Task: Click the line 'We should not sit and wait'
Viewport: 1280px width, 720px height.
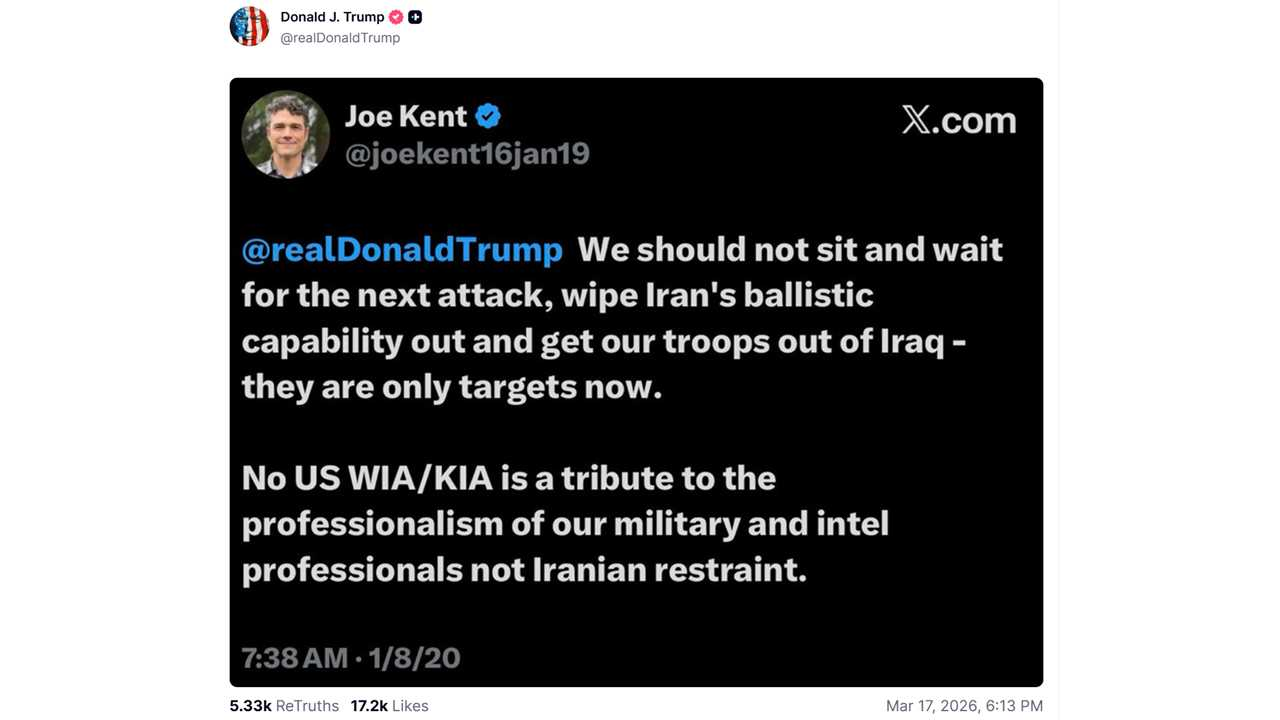Action: 790,249
